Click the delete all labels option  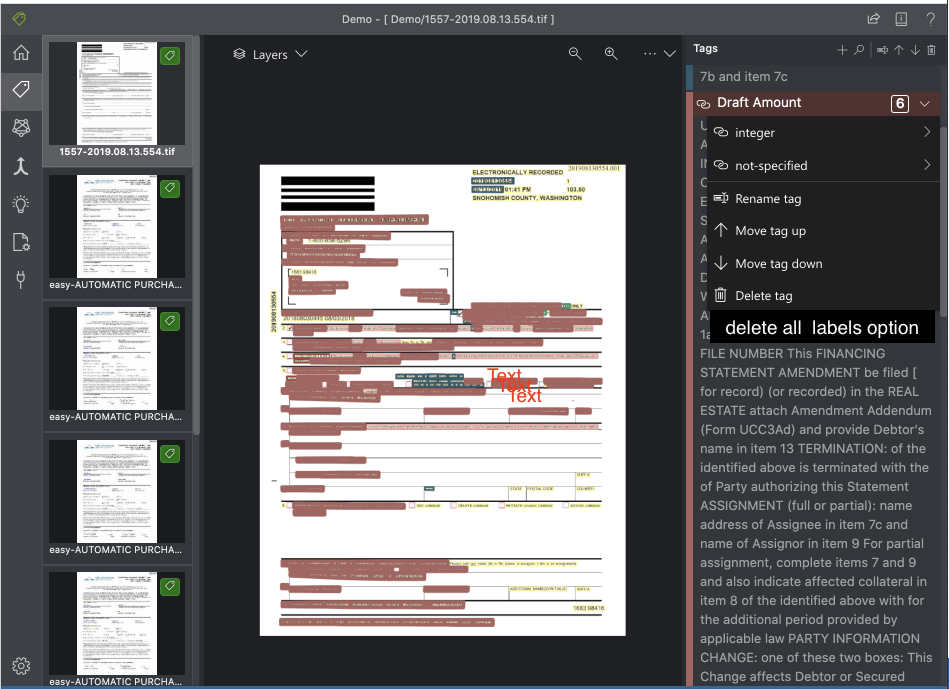click(x=821, y=326)
